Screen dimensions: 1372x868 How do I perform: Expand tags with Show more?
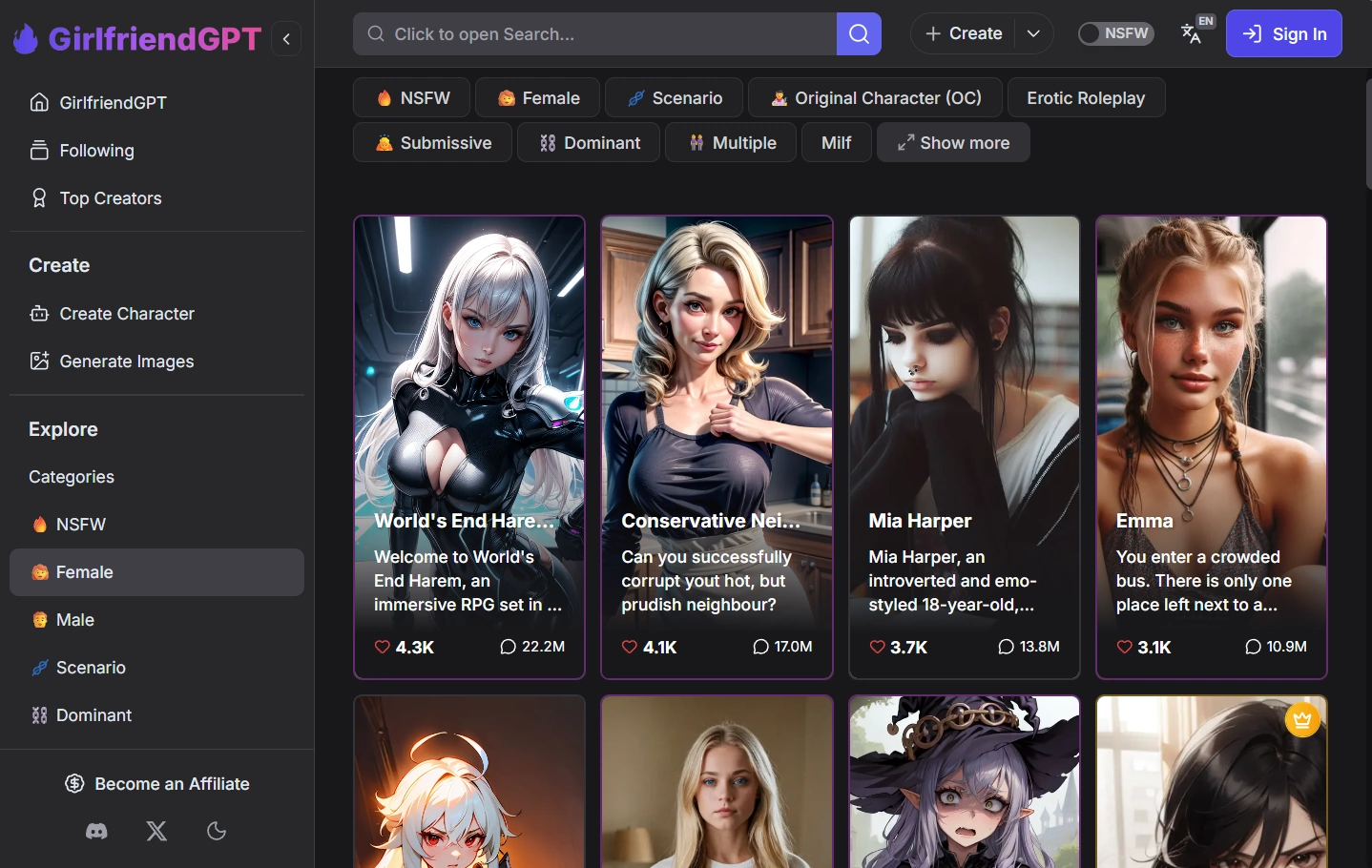pyautogui.click(x=953, y=143)
